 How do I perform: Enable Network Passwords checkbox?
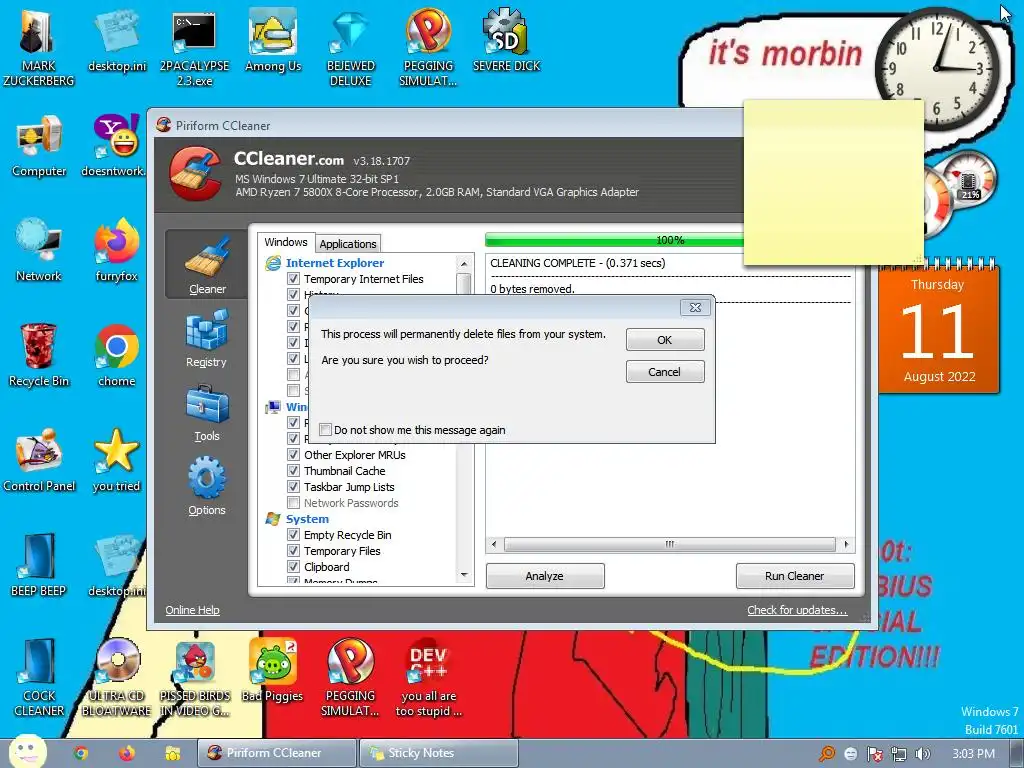[x=294, y=503]
